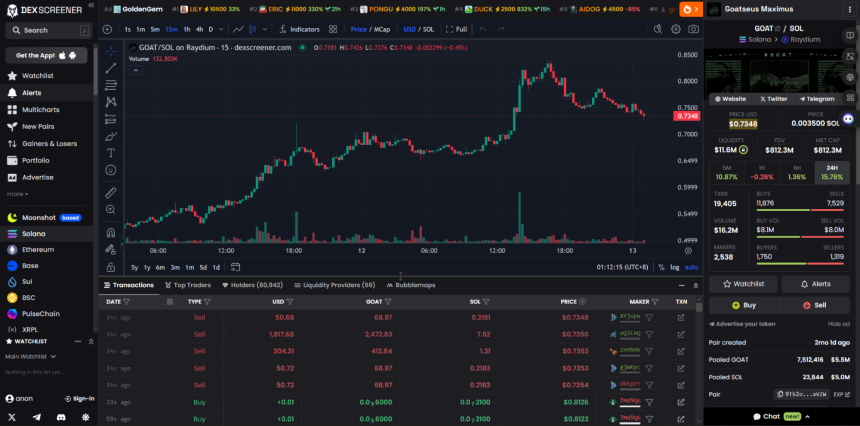Toggle the percent scale option

(x=661, y=267)
